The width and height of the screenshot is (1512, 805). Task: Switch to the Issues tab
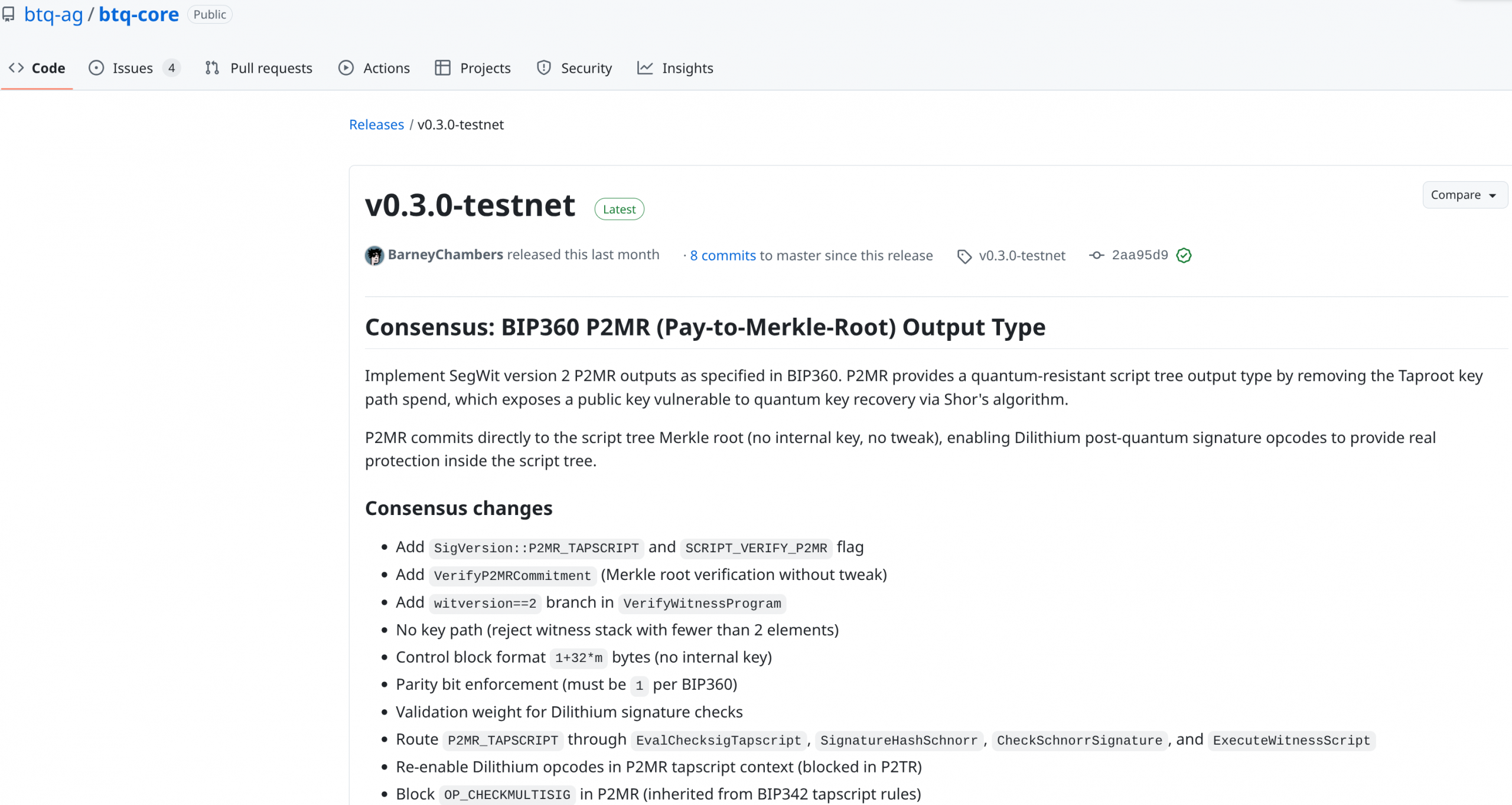(x=133, y=68)
